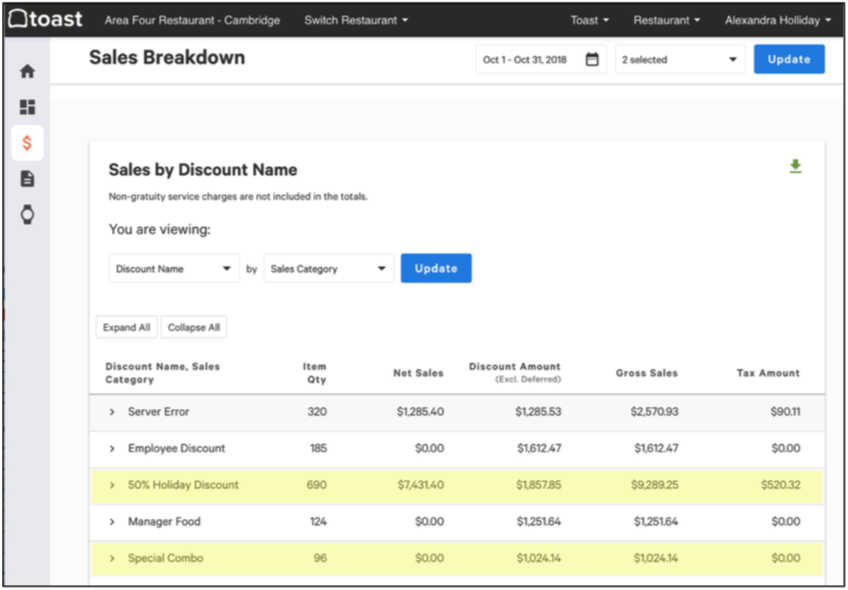Viewport: 848px width, 590px height.
Task: Expand the Server Error row
Action: tap(112, 412)
